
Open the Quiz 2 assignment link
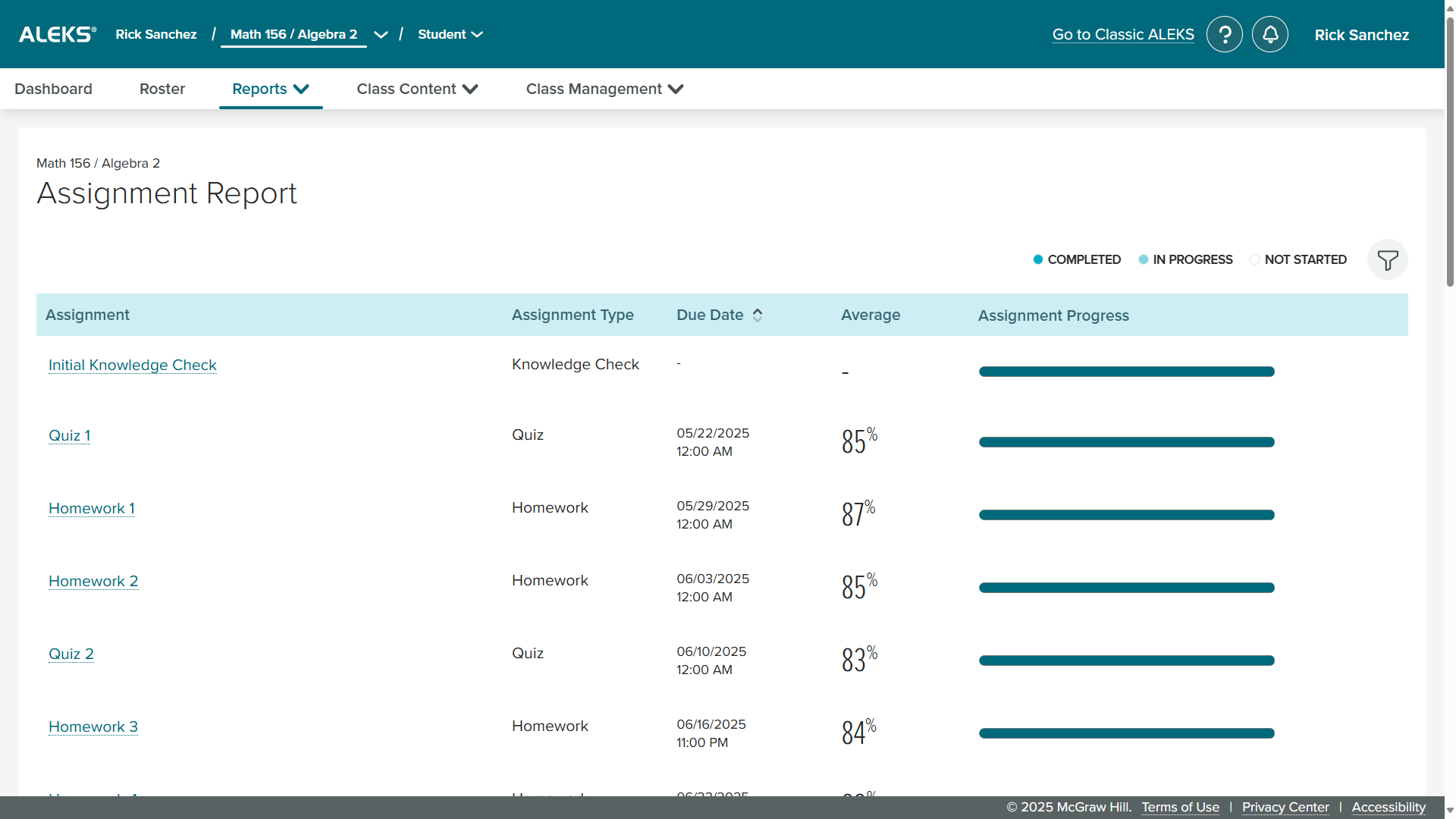tap(71, 654)
